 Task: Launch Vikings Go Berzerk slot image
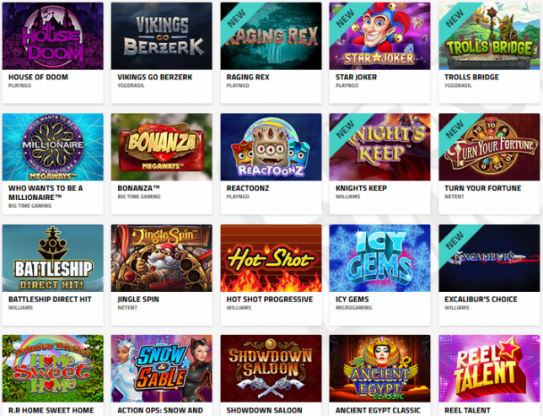[x=161, y=36]
